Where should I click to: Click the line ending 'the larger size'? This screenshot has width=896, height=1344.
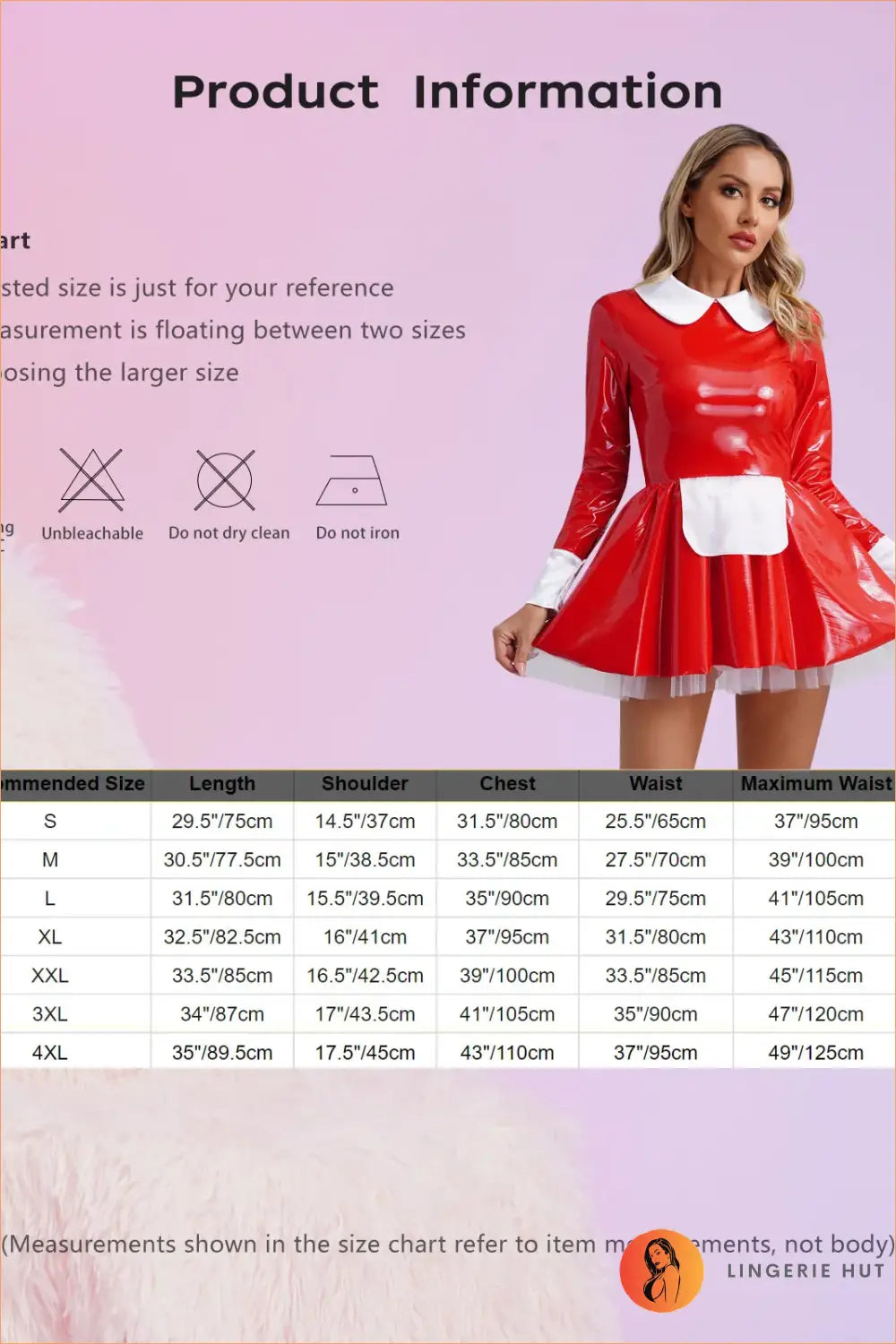119,372
